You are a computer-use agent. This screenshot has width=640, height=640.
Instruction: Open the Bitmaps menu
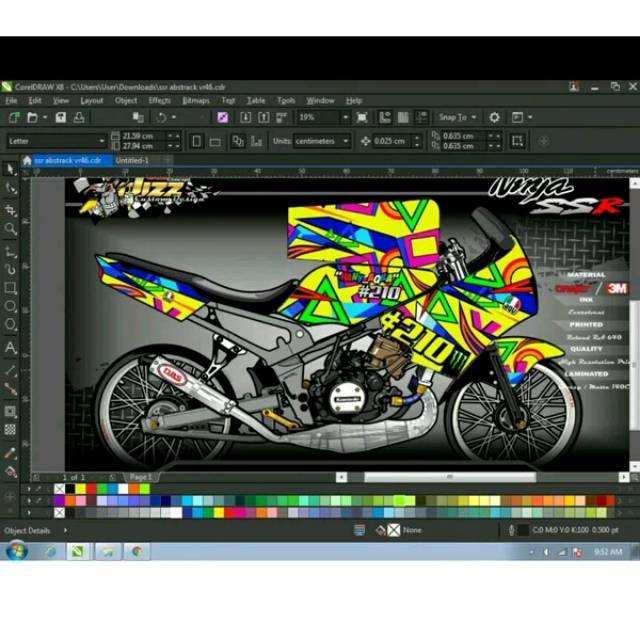[x=196, y=101]
